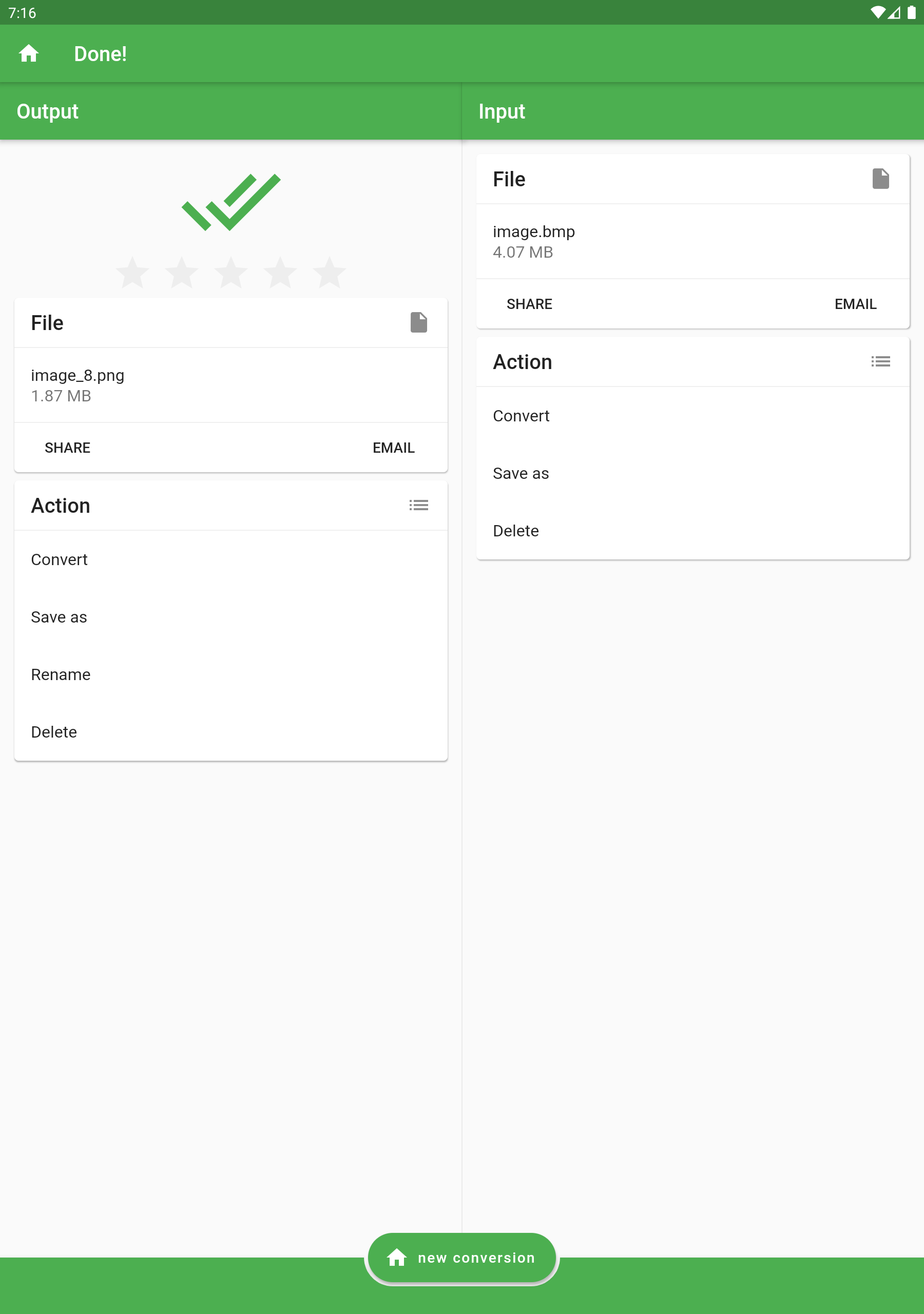Screen dimensions: 924x1314
Task: Click the green double-checkmark icon
Action: (230, 202)
